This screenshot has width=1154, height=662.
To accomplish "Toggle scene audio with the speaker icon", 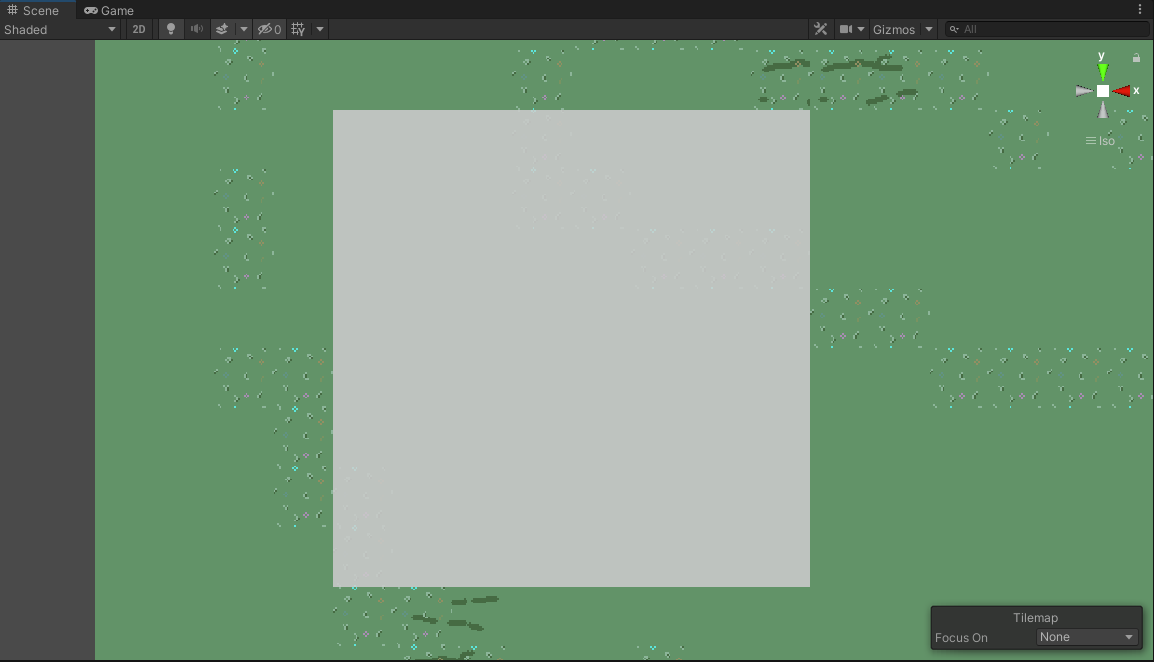I will click(x=197, y=29).
